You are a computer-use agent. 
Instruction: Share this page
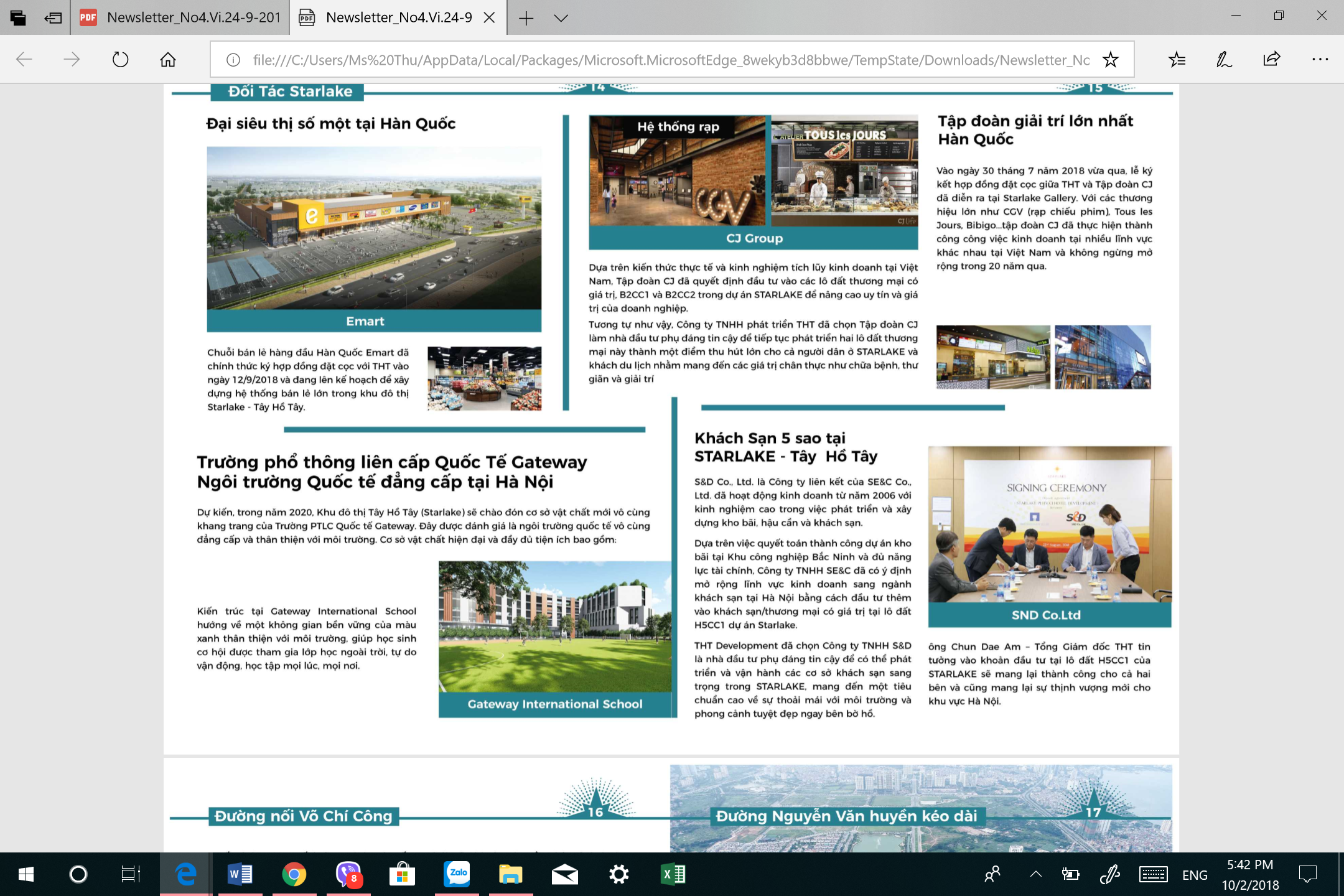point(1272,59)
